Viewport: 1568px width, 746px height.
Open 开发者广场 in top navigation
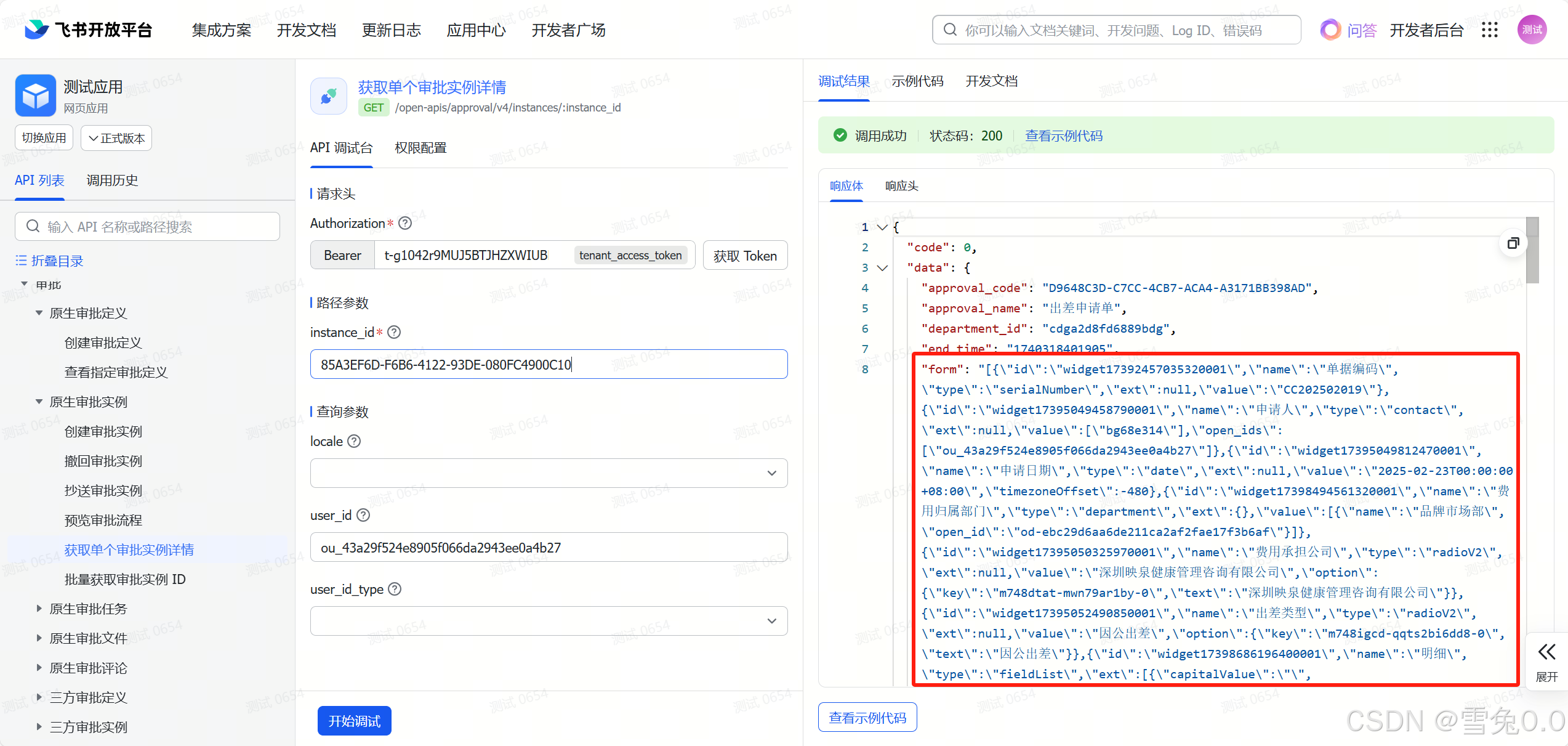(x=568, y=30)
